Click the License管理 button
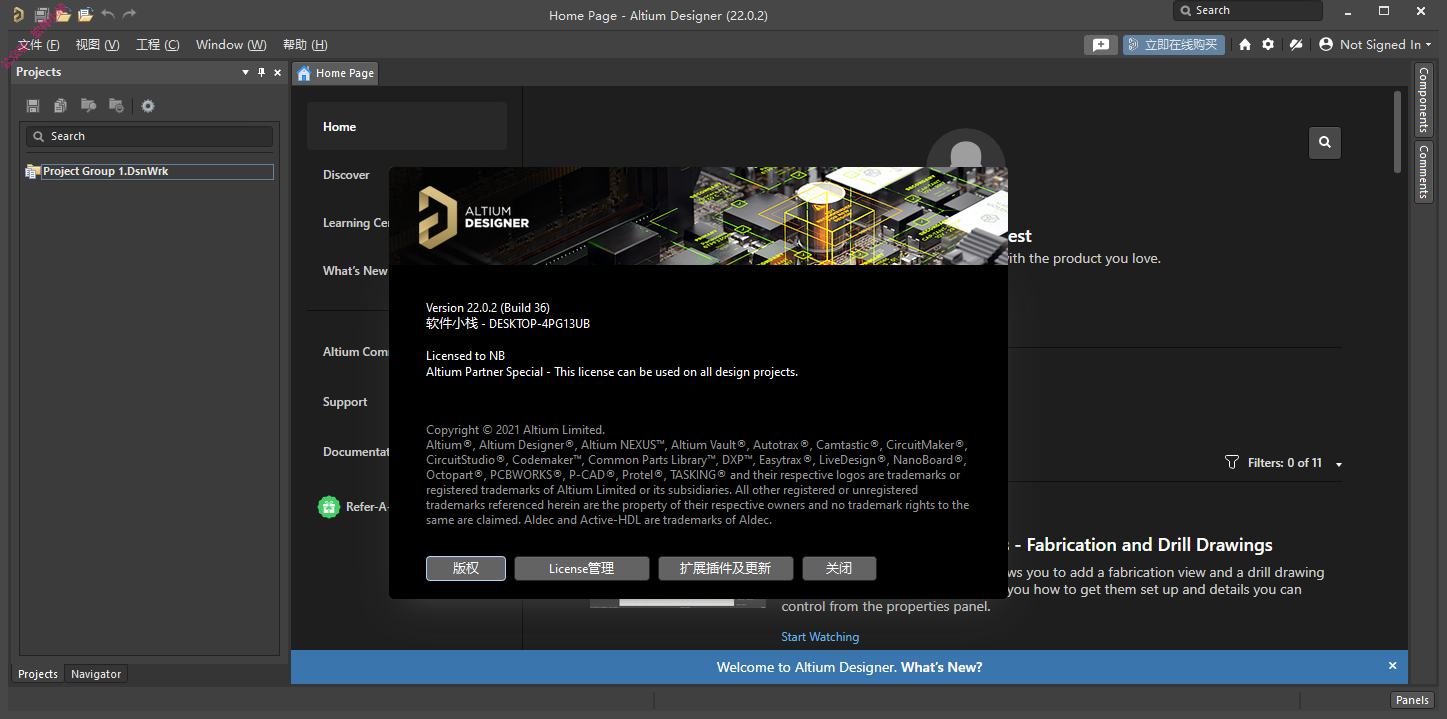1447x719 pixels. point(582,568)
